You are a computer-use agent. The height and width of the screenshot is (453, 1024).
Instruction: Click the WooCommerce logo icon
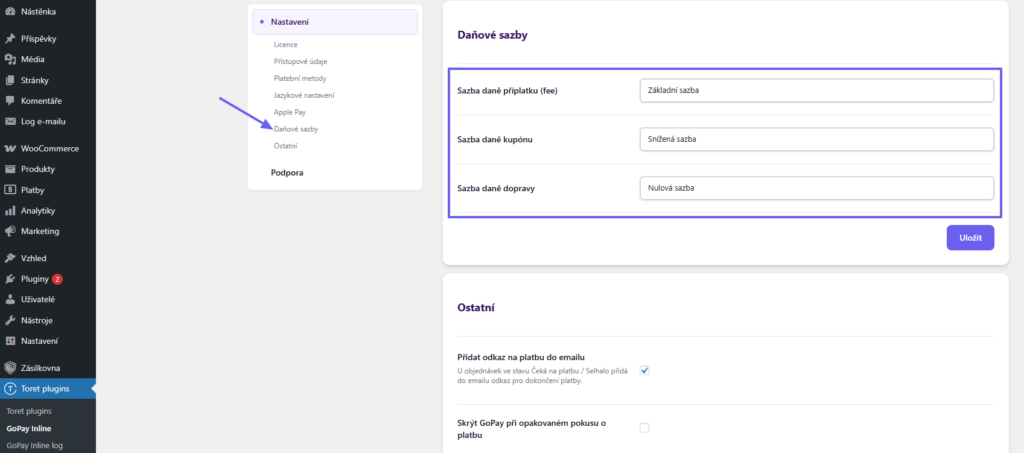[10, 149]
